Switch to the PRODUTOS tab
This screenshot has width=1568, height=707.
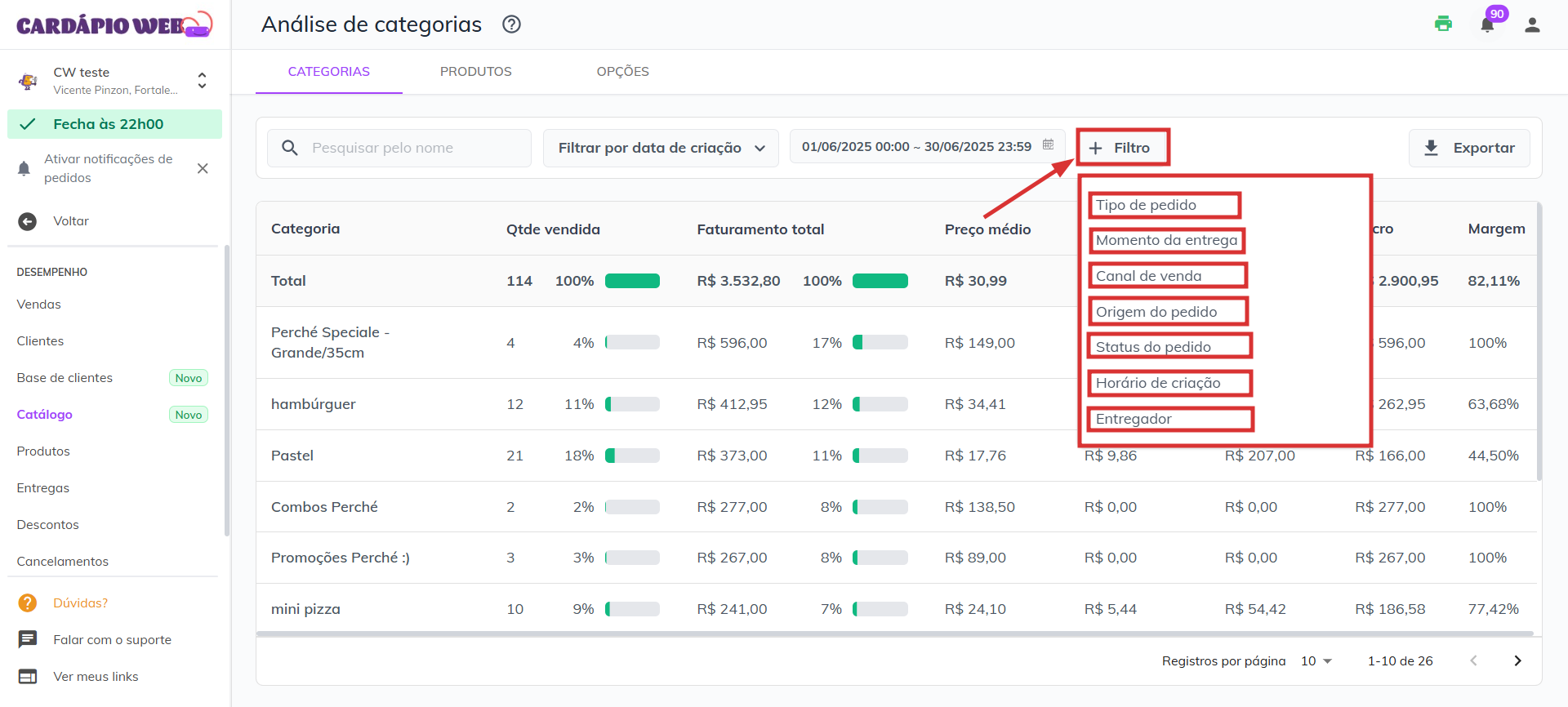475,72
